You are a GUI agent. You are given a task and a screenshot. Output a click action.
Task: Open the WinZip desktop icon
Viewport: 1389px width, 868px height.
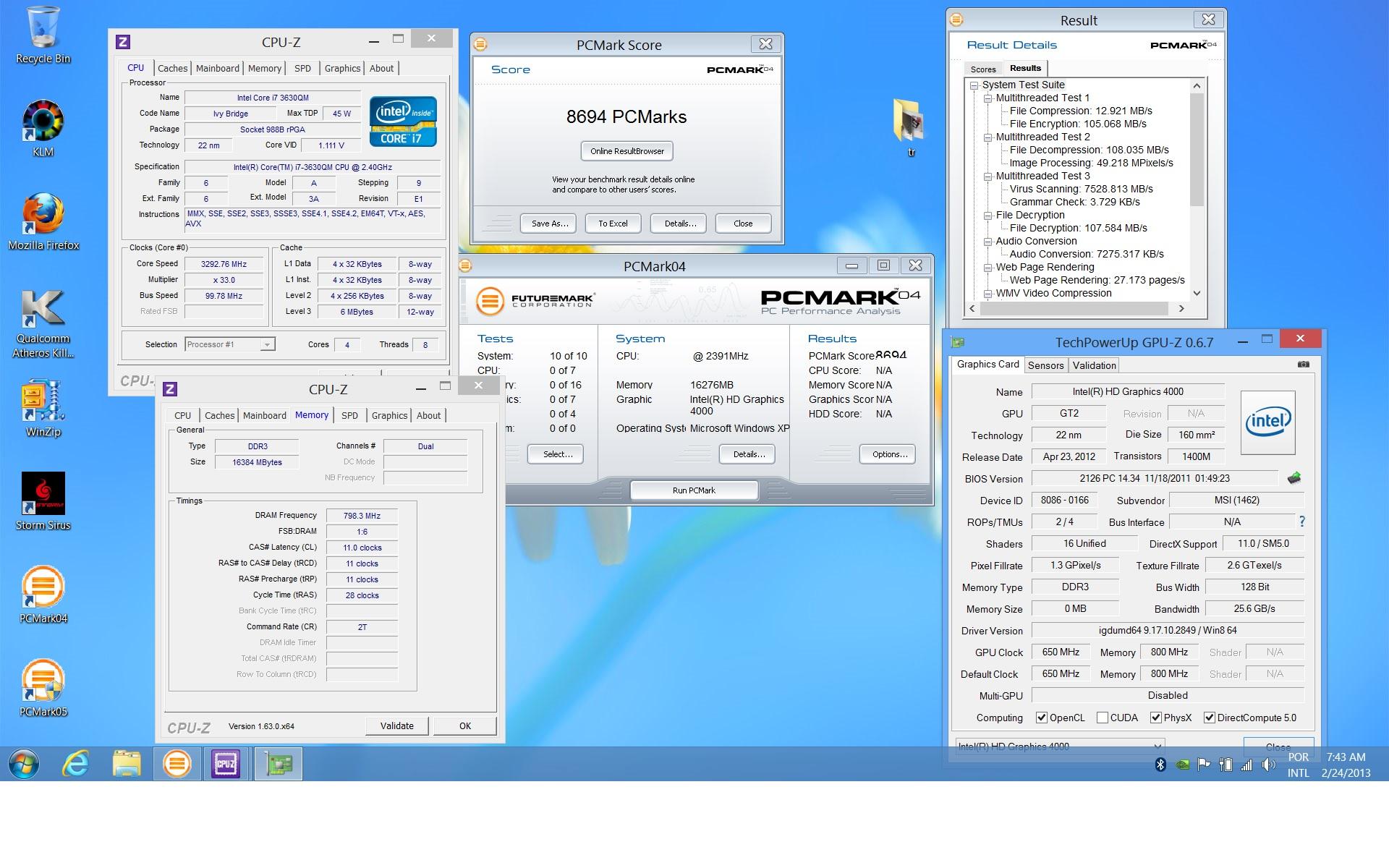click(43, 409)
